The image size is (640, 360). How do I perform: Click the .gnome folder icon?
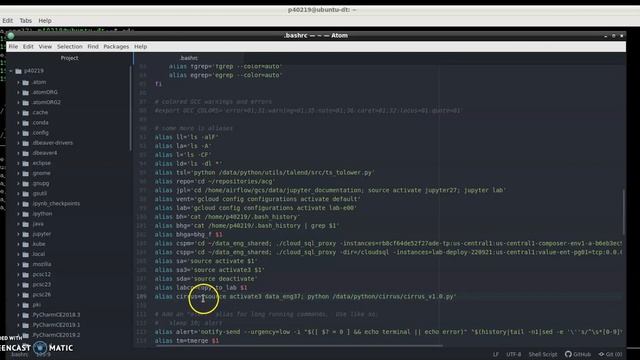[26, 173]
